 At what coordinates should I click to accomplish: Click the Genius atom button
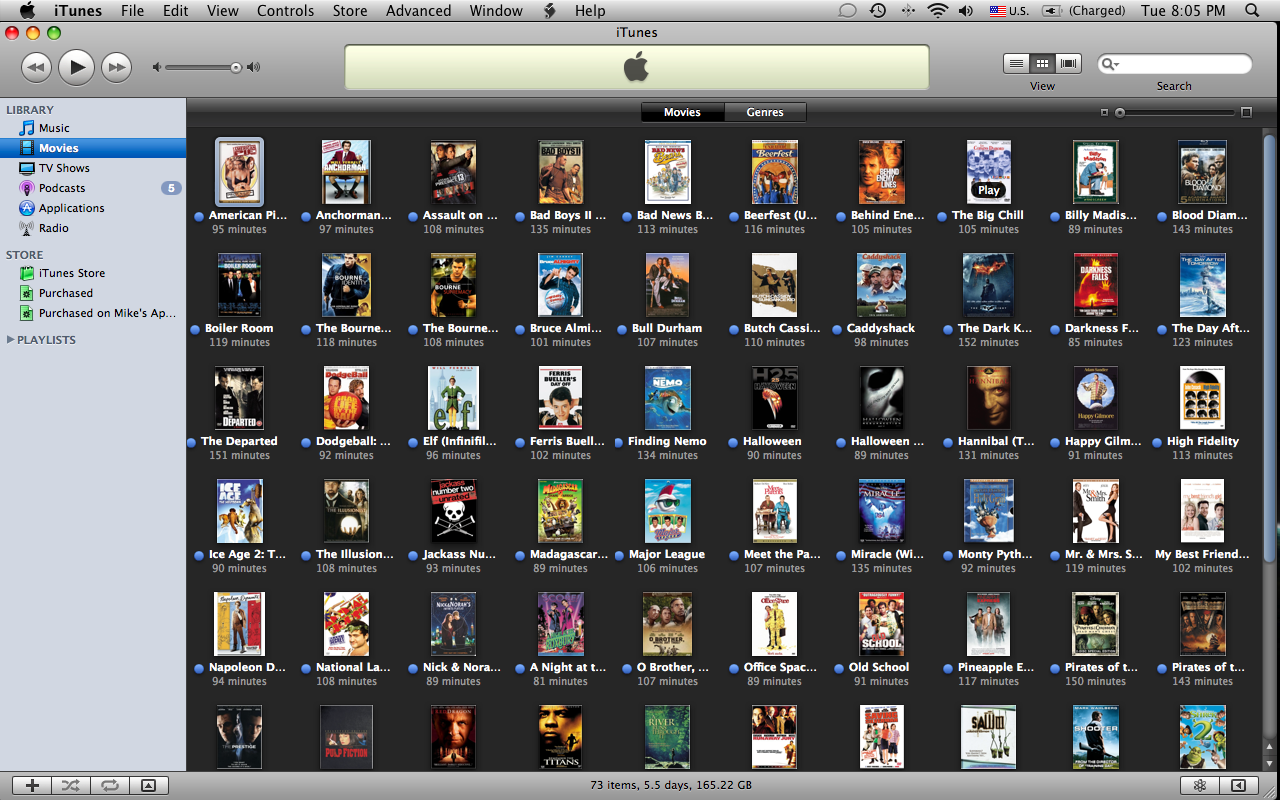click(1200, 786)
